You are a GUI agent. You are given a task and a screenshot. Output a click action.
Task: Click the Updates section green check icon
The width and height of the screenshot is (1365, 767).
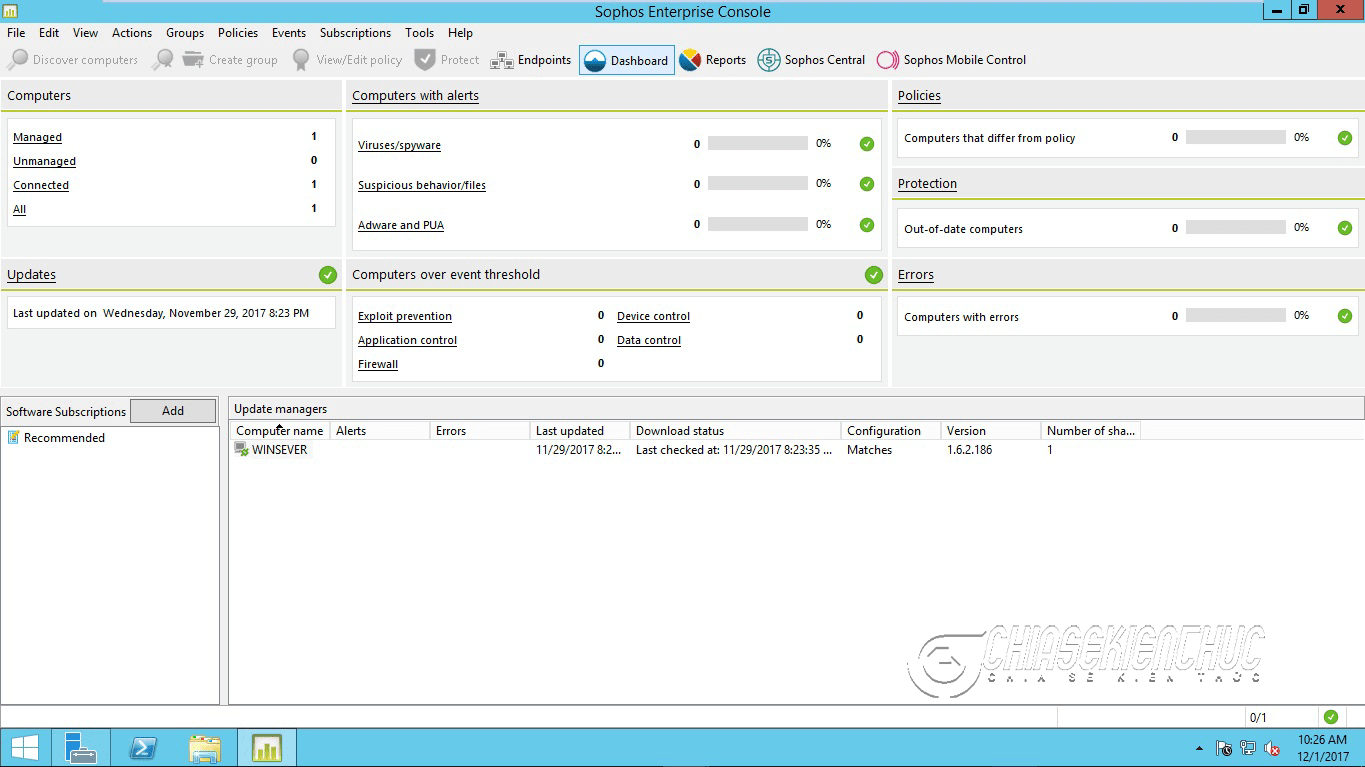point(328,274)
